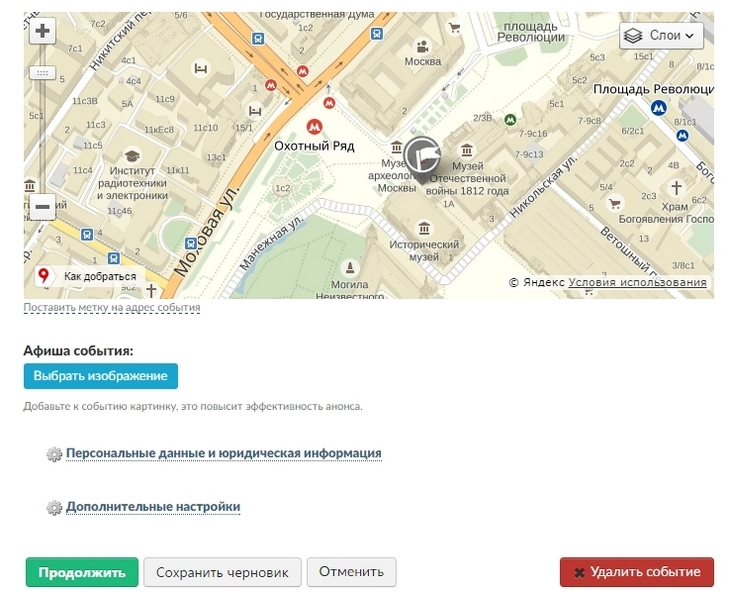Click the Могила Неизвестного monument icon

350,268
